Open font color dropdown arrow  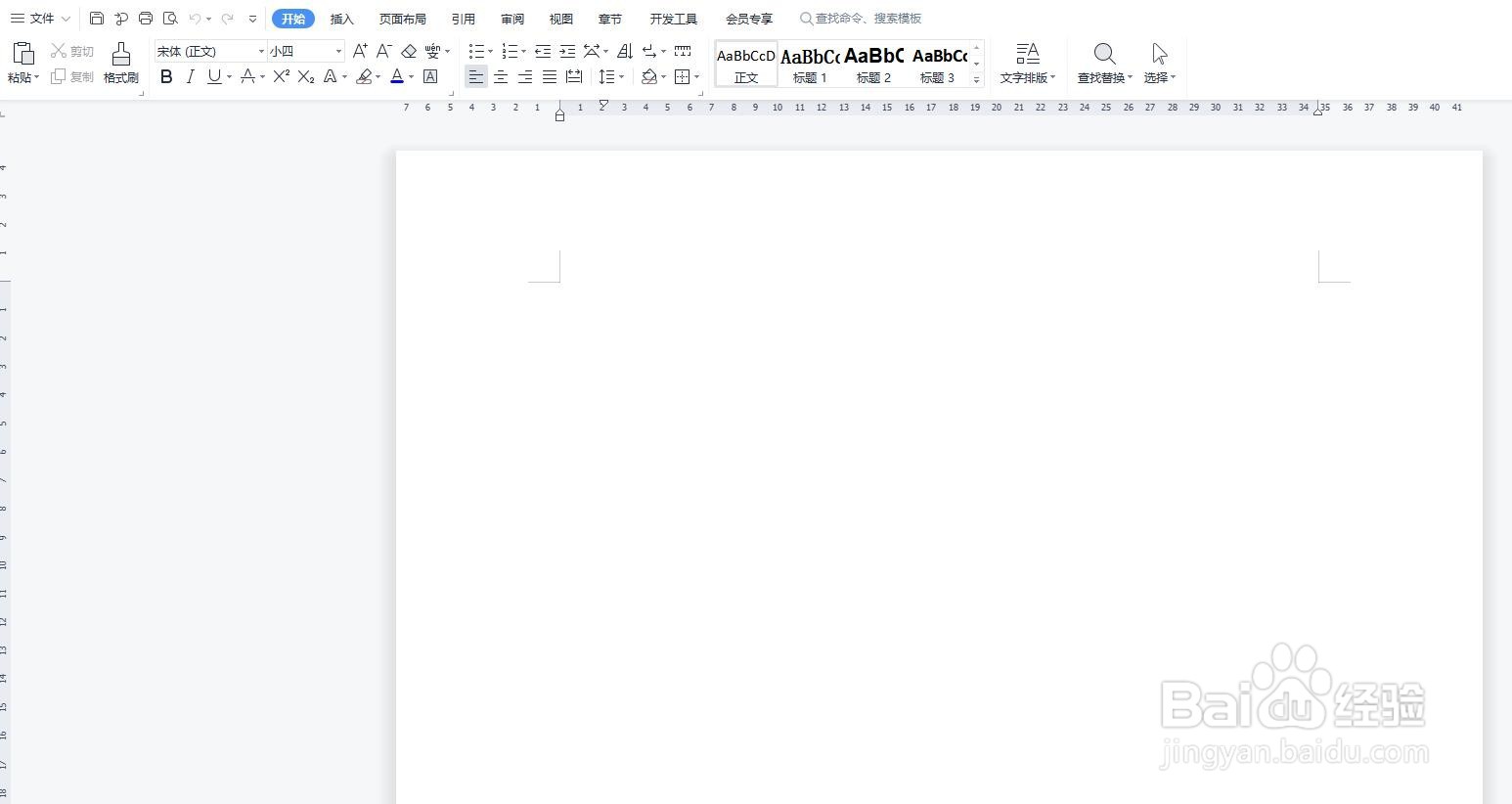[x=411, y=76]
